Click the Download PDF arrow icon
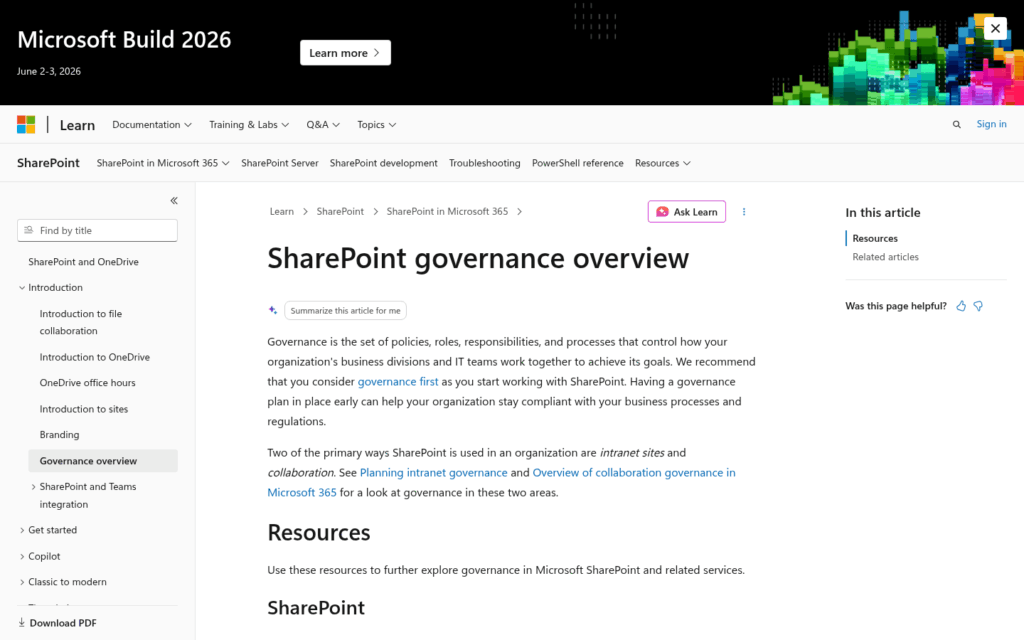This screenshot has width=1024, height=640. pyautogui.click(x=22, y=622)
